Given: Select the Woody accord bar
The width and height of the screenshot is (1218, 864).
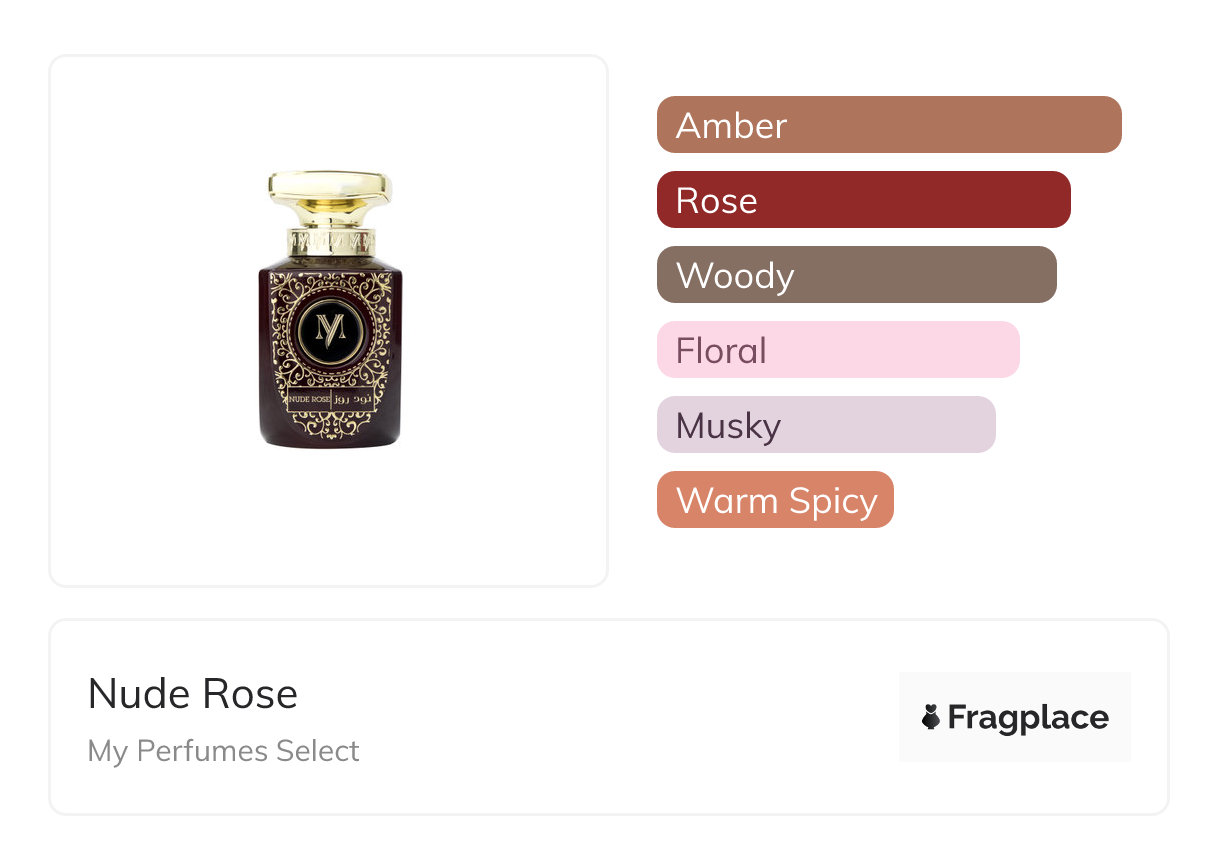Looking at the screenshot, I should pyautogui.click(x=856, y=275).
